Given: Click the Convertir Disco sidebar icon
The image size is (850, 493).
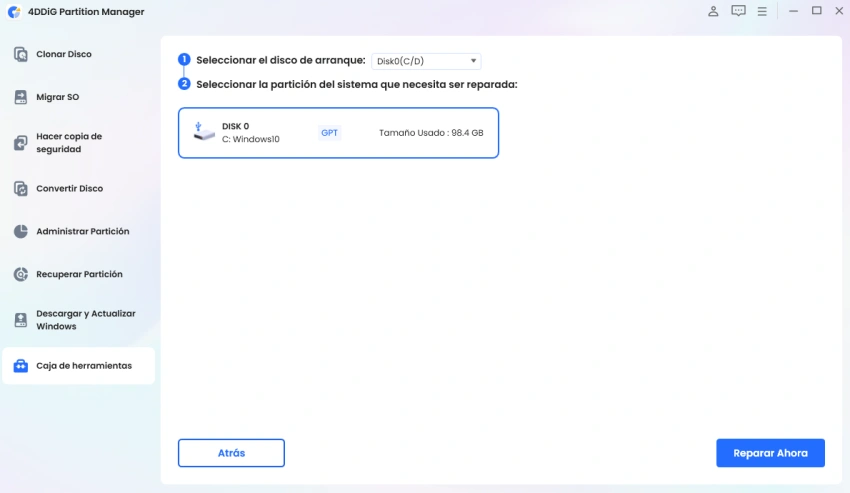Looking at the screenshot, I should [21, 189].
